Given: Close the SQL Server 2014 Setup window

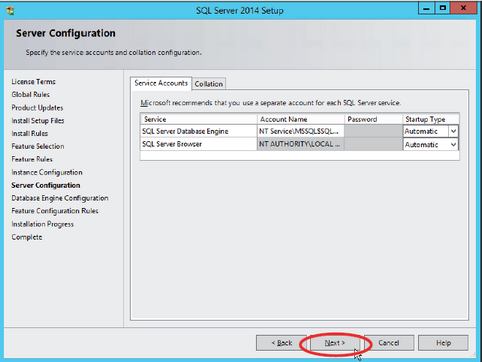Looking at the screenshot, I should (x=463, y=8).
